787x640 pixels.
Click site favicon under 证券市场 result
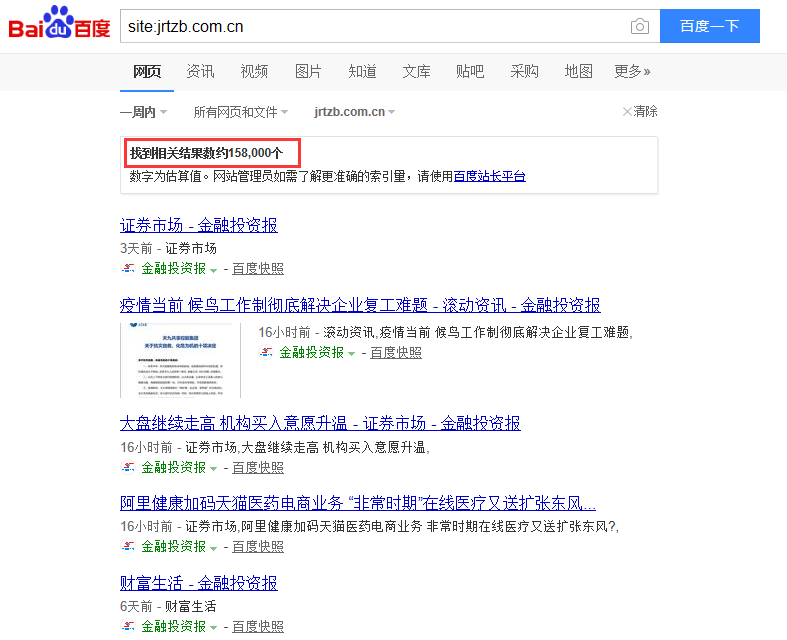(128, 269)
